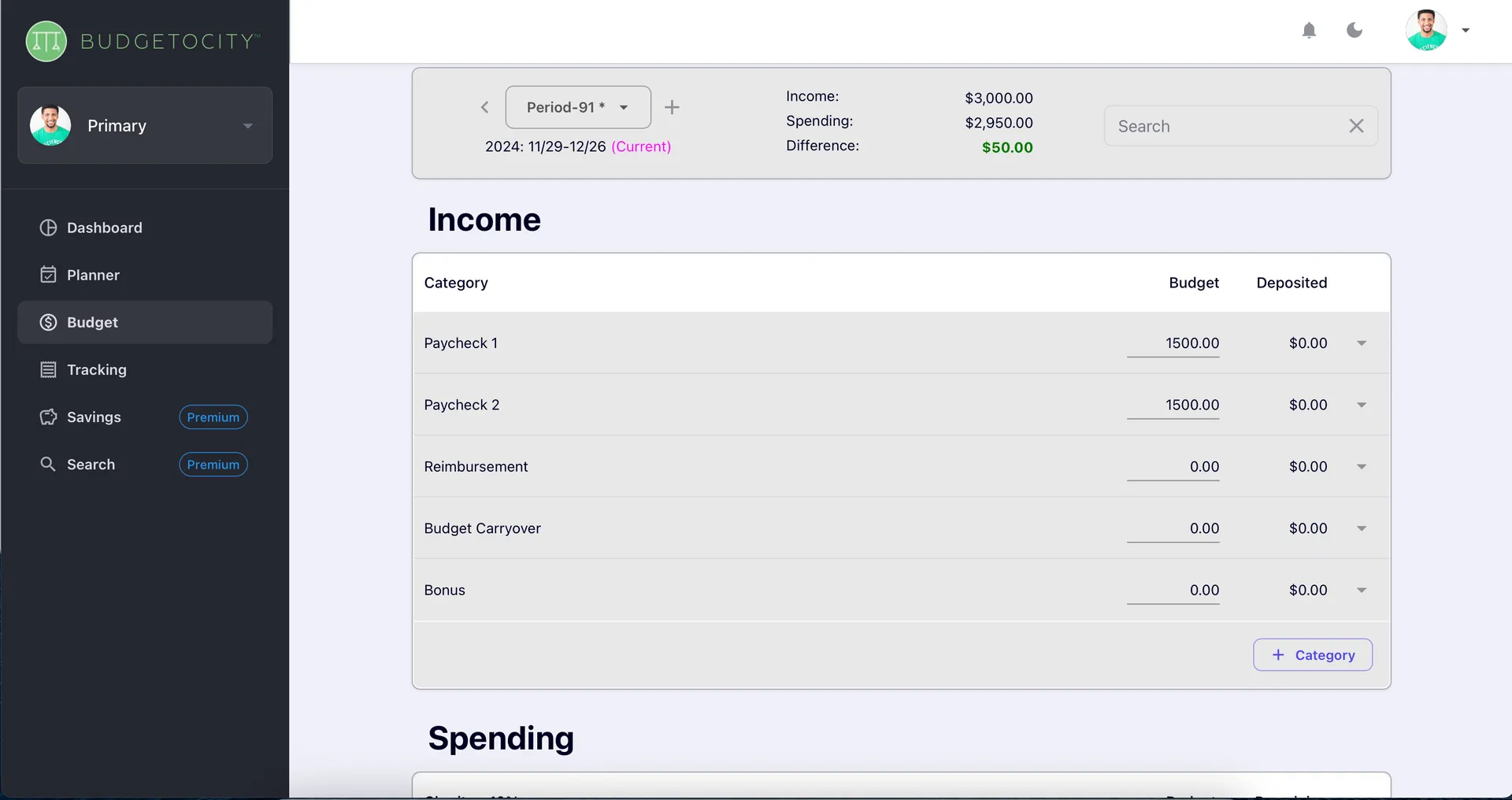Expand the Primary account dropdown
Viewport: 1512px width, 800px height.
[247, 125]
